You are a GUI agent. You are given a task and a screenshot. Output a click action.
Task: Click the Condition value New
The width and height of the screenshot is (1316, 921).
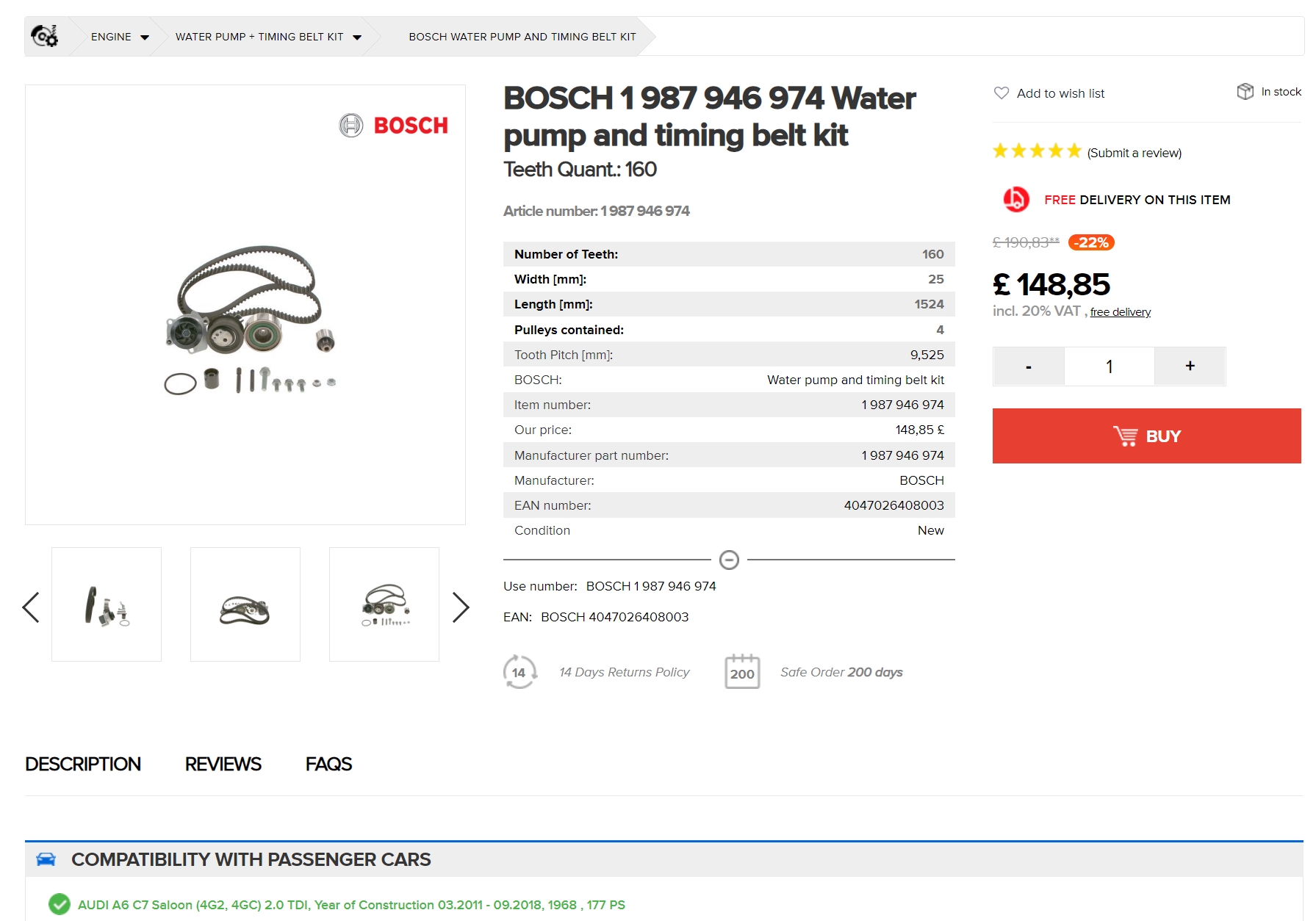(x=931, y=530)
